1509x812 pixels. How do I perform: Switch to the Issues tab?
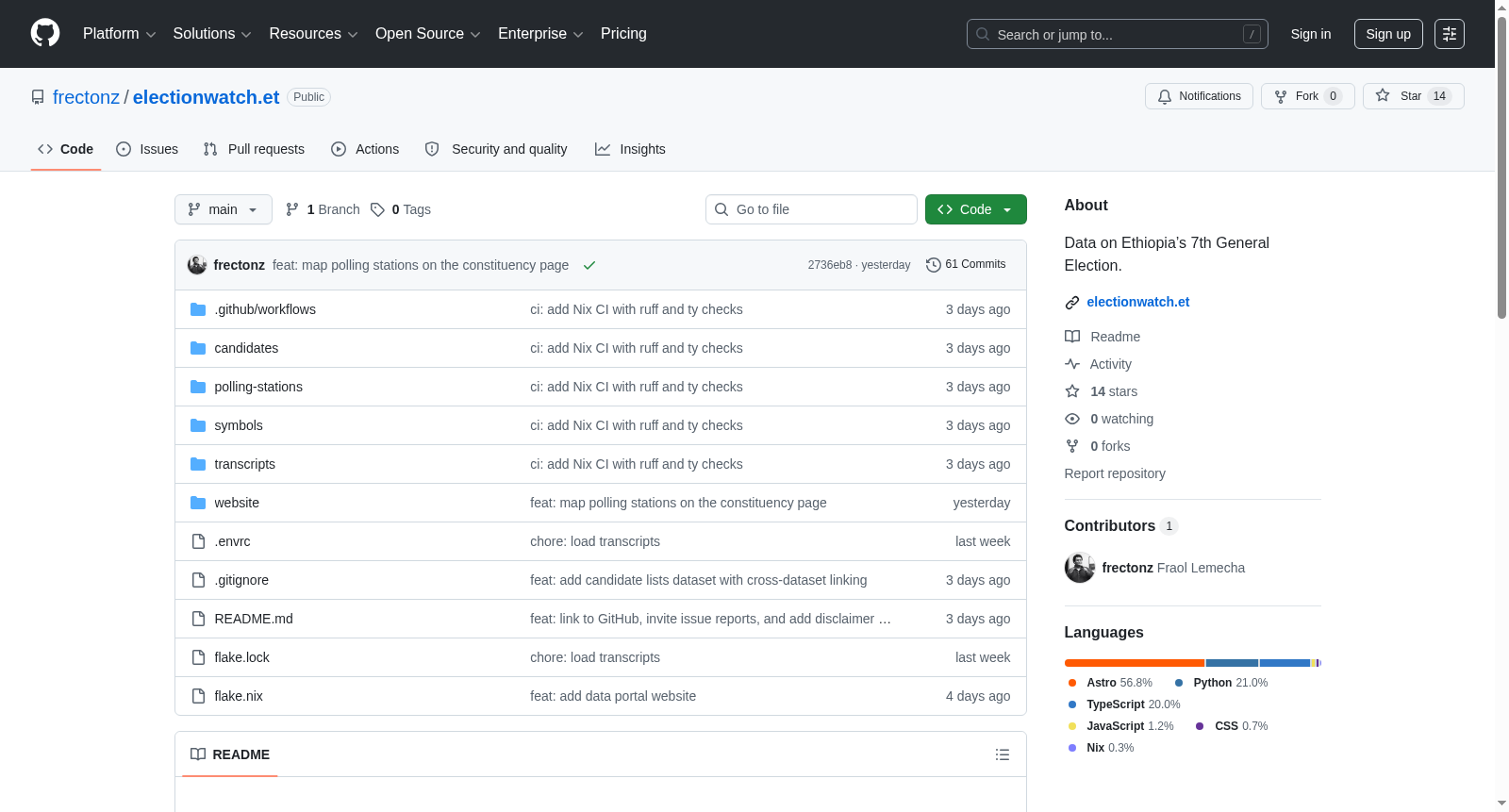147,149
